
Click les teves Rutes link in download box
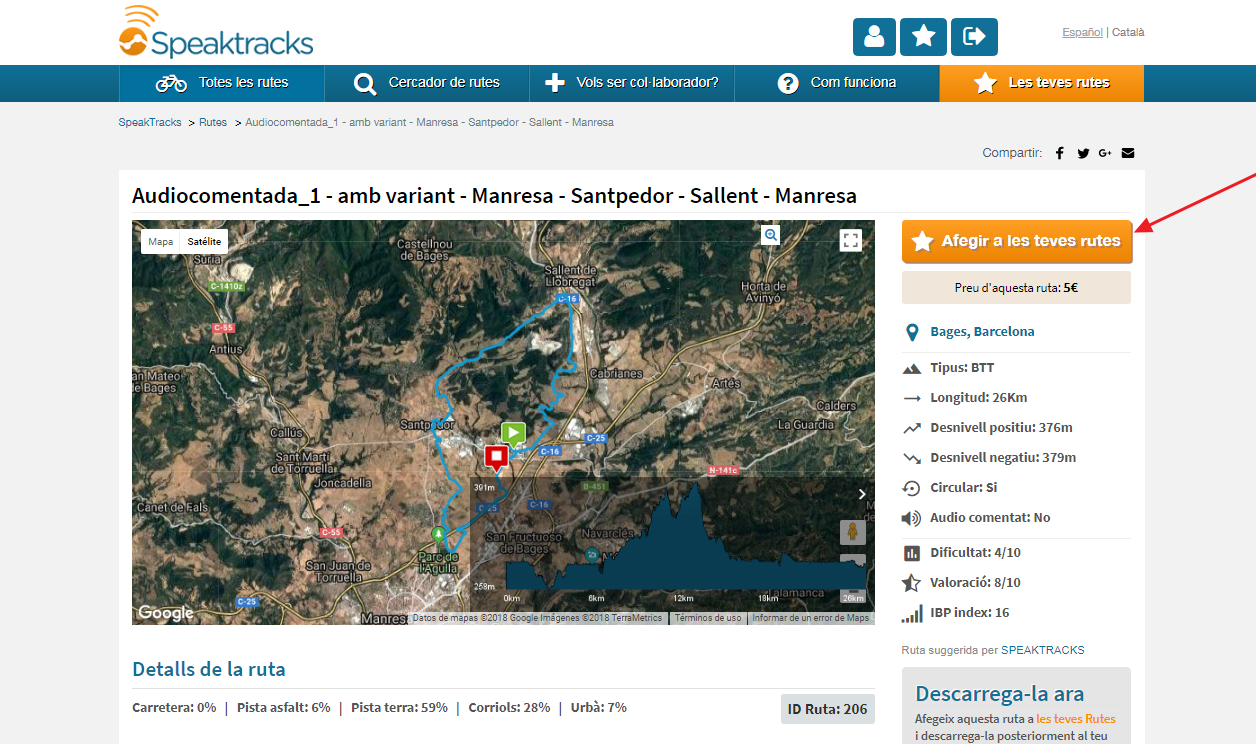pos(1076,719)
